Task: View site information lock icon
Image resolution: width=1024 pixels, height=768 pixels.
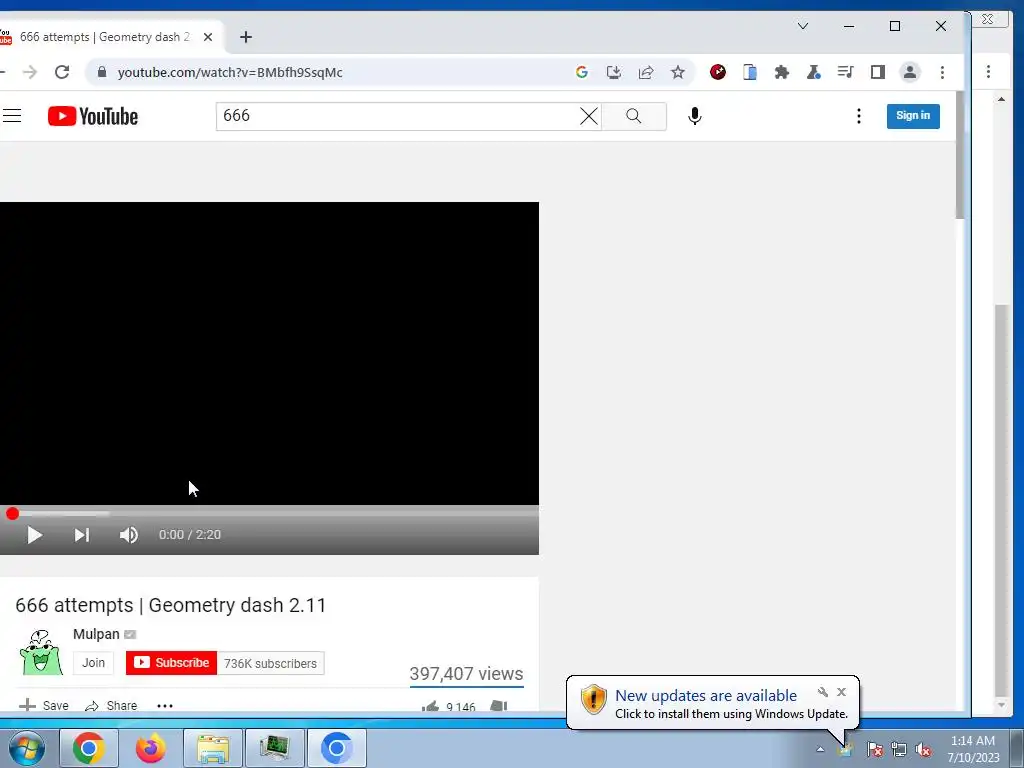Action: click(101, 72)
